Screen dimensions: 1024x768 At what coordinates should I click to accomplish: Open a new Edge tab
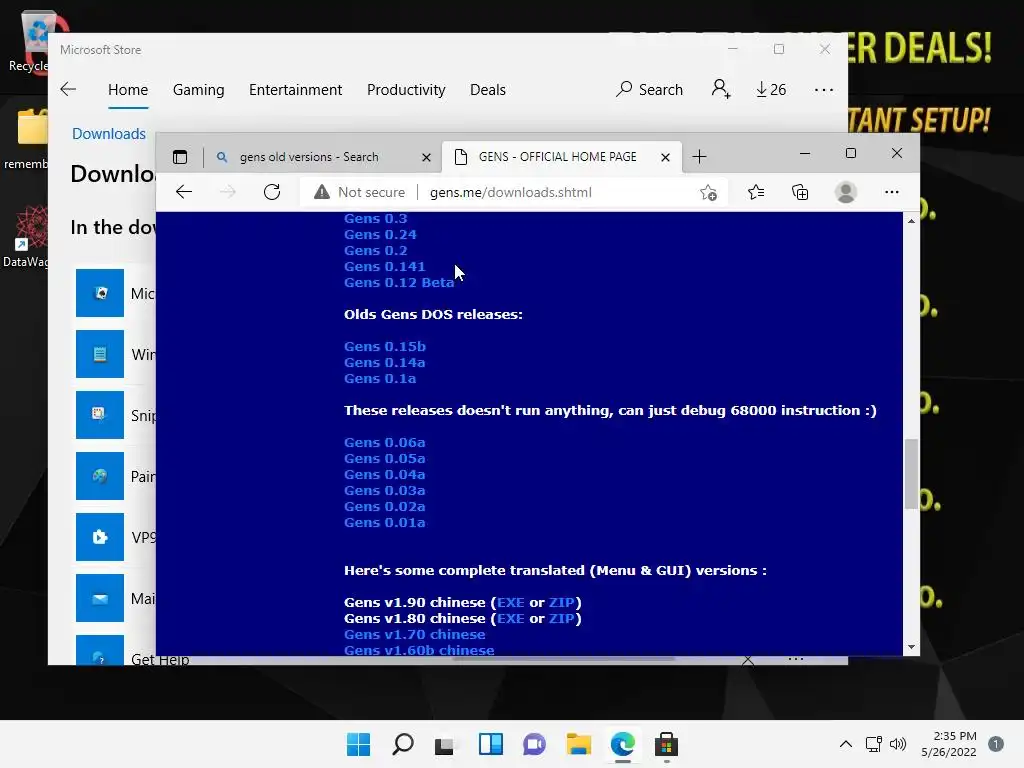point(699,157)
